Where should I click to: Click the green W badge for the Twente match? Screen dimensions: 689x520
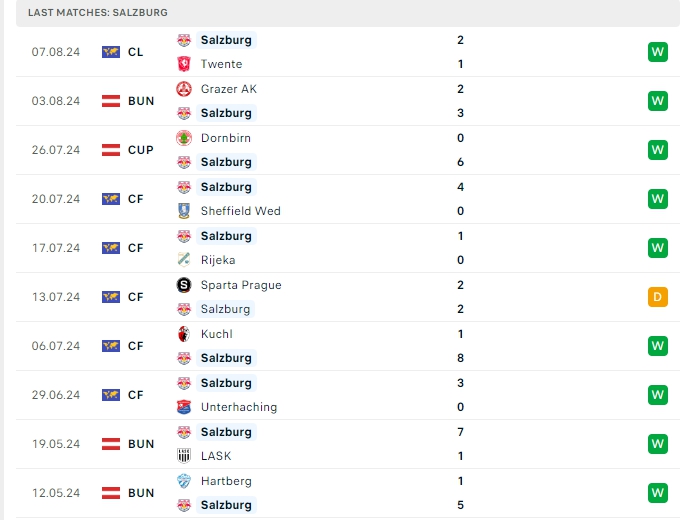click(x=657, y=52)
